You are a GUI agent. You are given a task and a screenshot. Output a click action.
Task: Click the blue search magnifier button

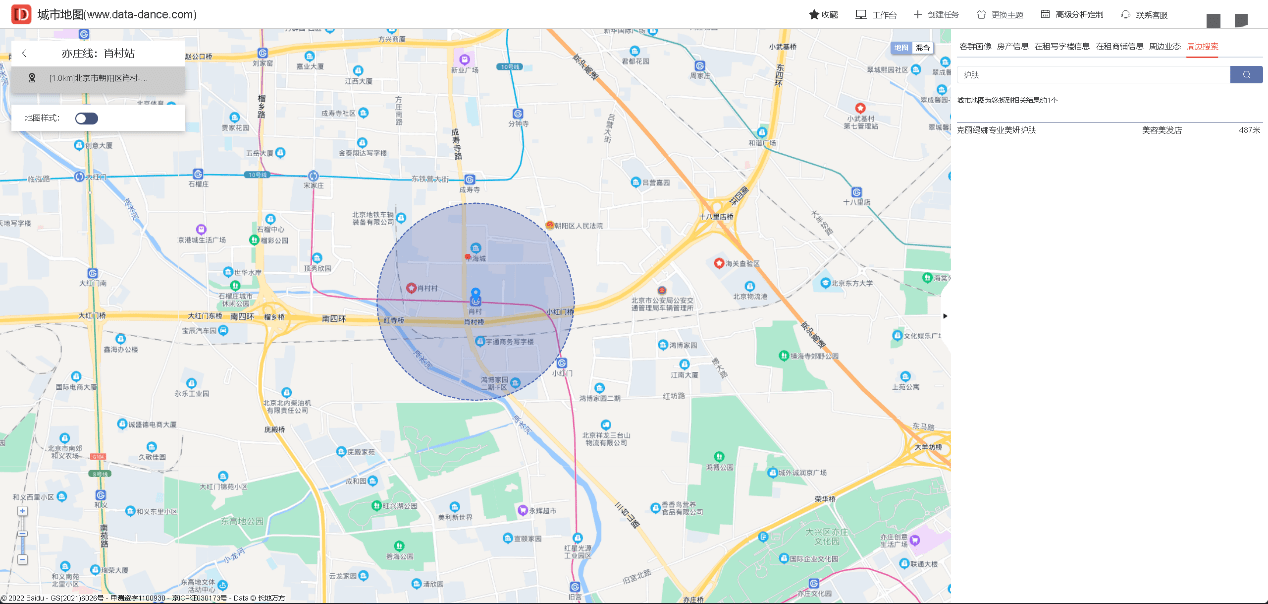[x=1246, y=75]
